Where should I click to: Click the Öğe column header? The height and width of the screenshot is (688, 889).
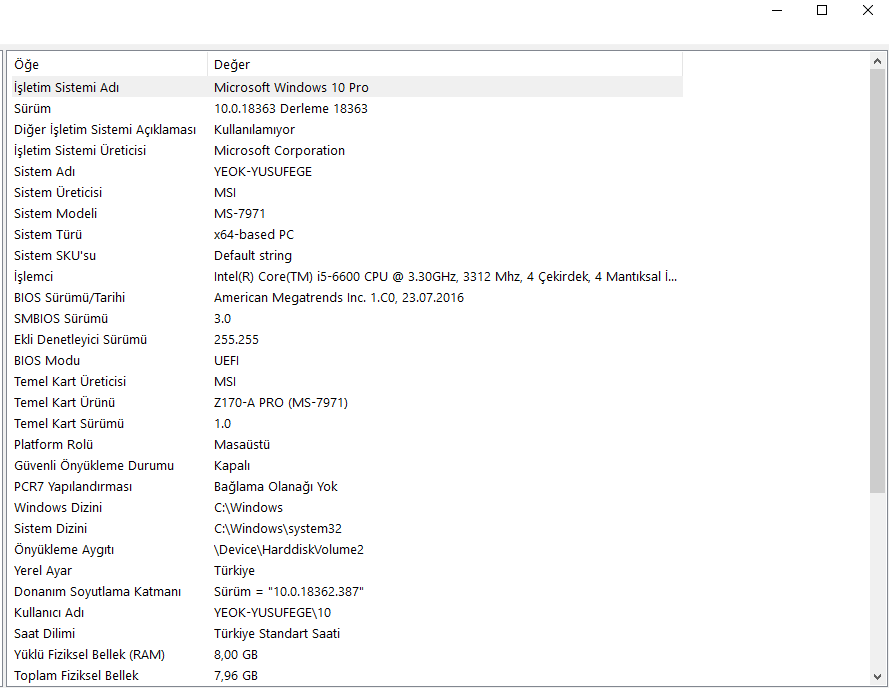(110, 65)
